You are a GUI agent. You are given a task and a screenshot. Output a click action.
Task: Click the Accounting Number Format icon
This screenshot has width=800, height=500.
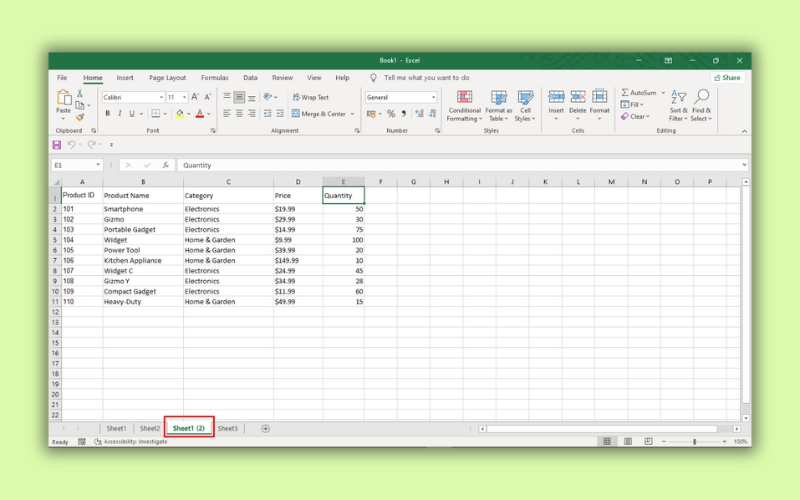(x=371, y=114)
